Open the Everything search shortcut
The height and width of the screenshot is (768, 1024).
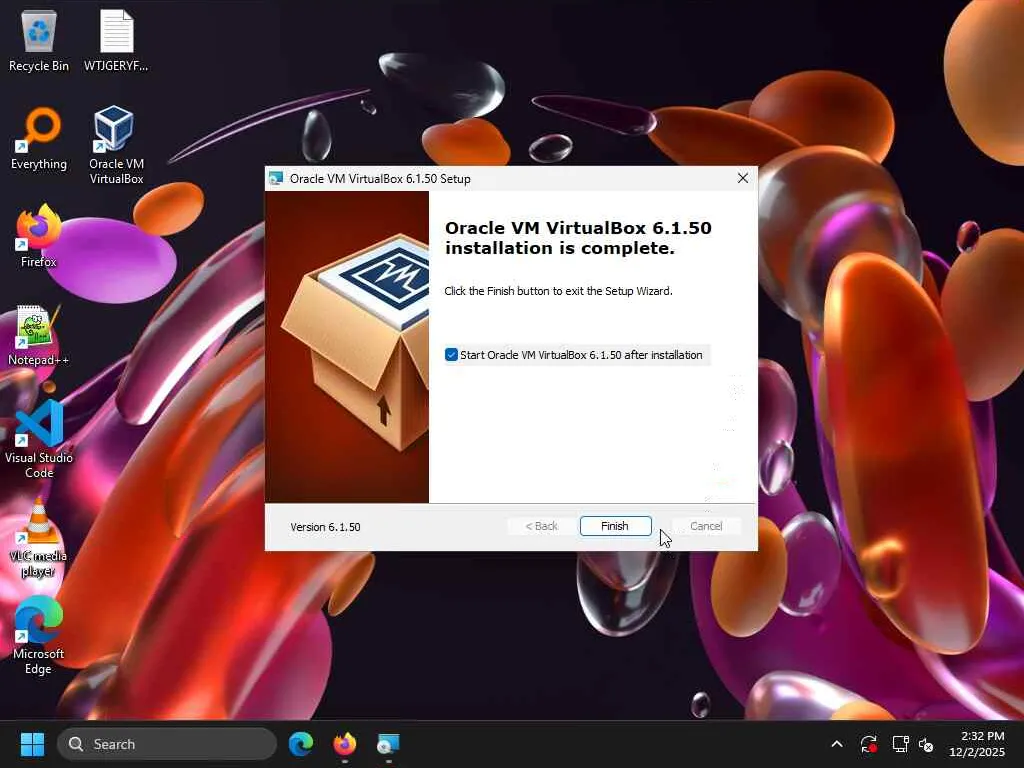39,138
